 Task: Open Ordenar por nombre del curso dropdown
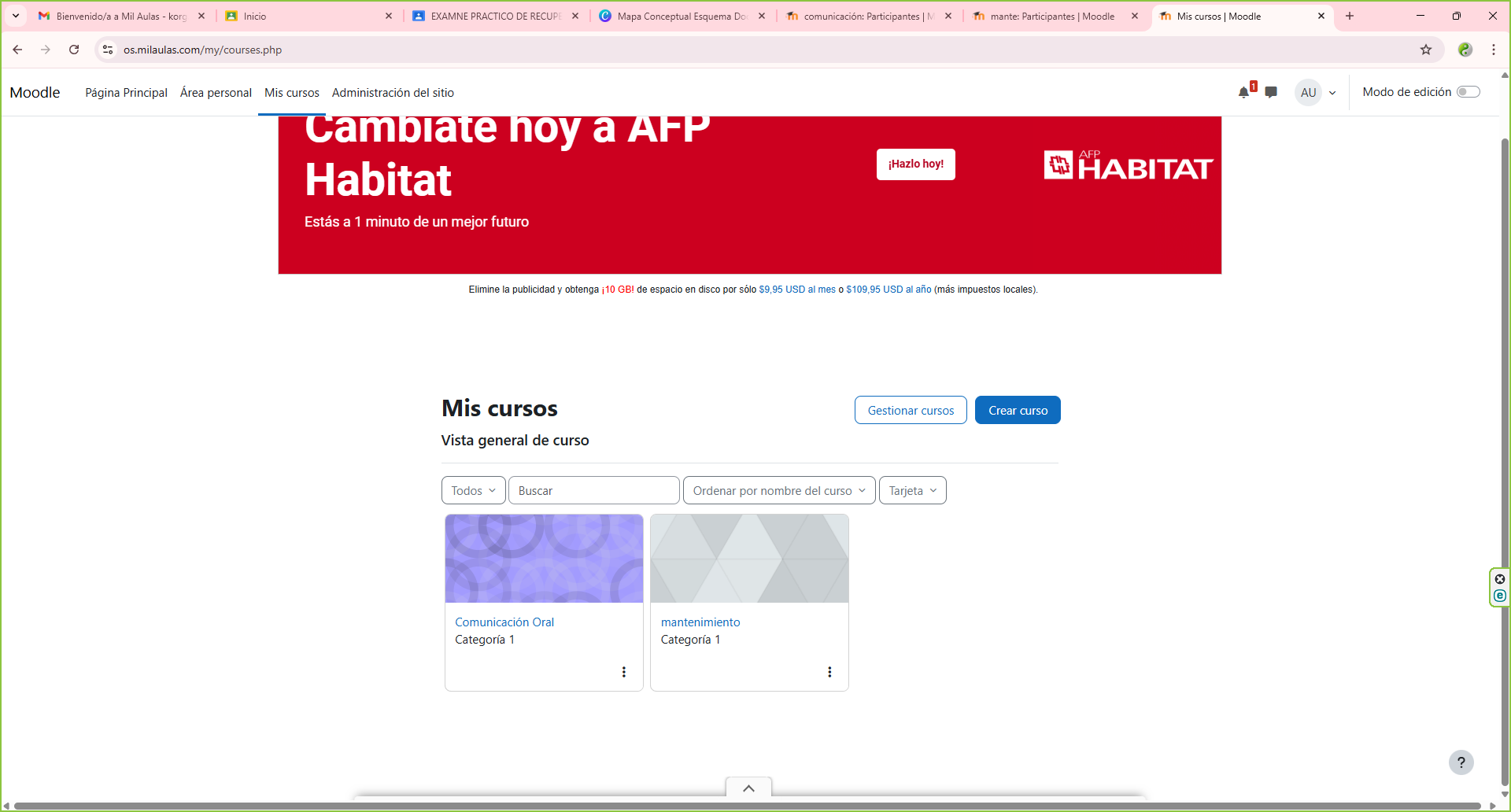pos(779,490)
